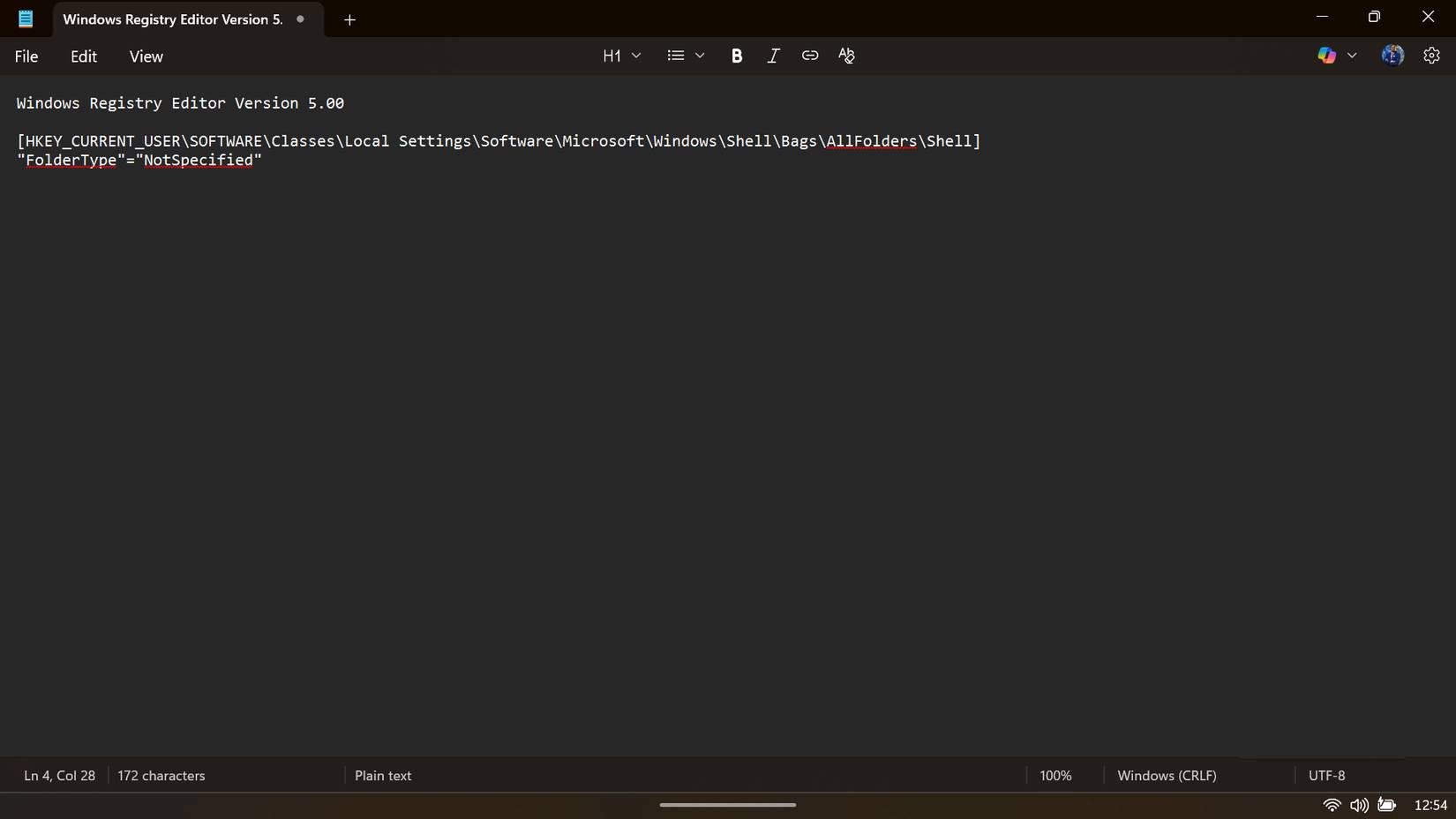Toggle italic formatting
Viewport: 1456px width, 819px height.
click(x=773, y=56)
